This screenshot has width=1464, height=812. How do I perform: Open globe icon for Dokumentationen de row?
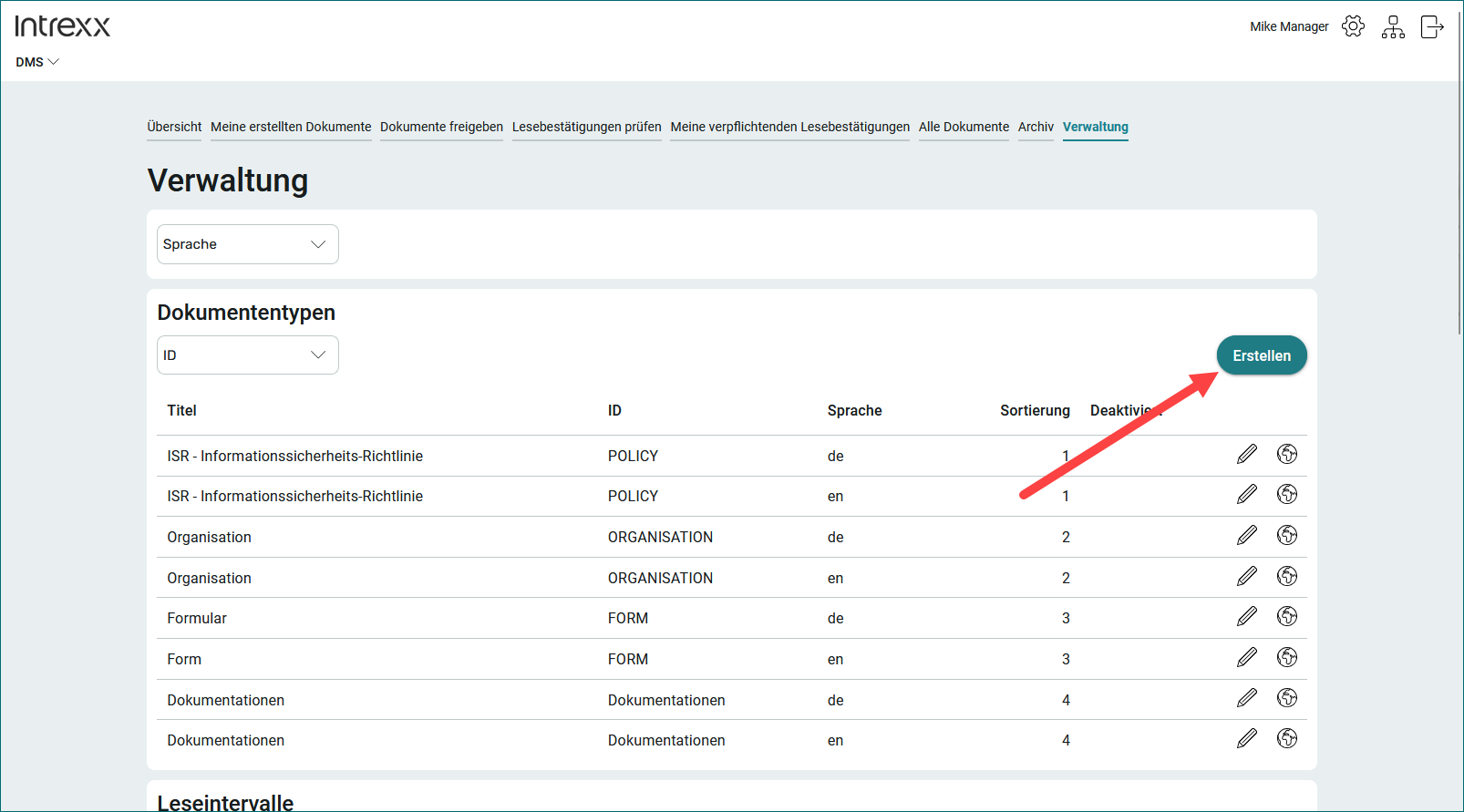(1287, 698)
